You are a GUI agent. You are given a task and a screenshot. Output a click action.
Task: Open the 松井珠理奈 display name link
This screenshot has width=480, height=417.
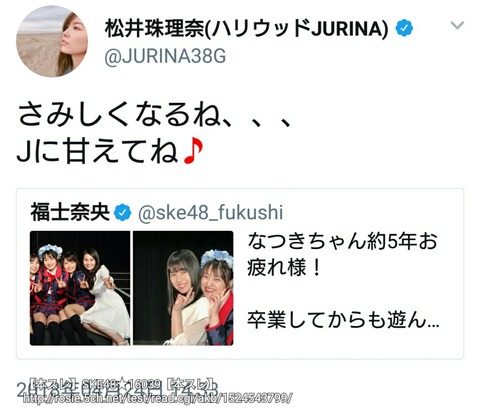pos(247,29)
